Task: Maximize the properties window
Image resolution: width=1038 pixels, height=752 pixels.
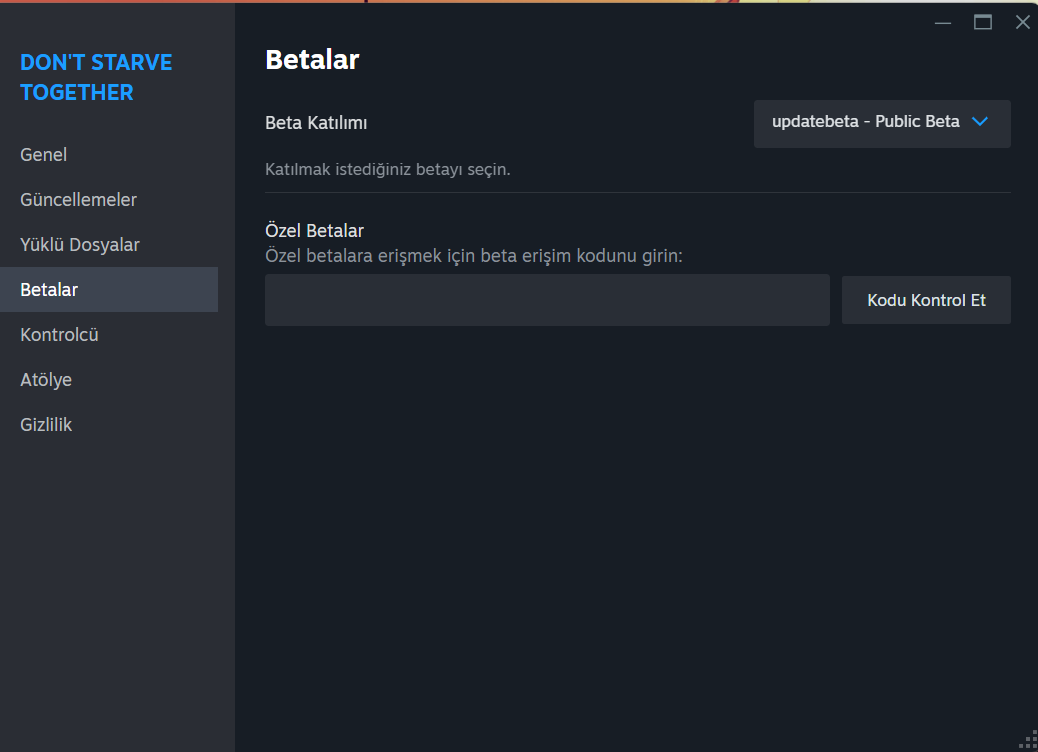Action: pyautogui.click(x=983, y=23)
